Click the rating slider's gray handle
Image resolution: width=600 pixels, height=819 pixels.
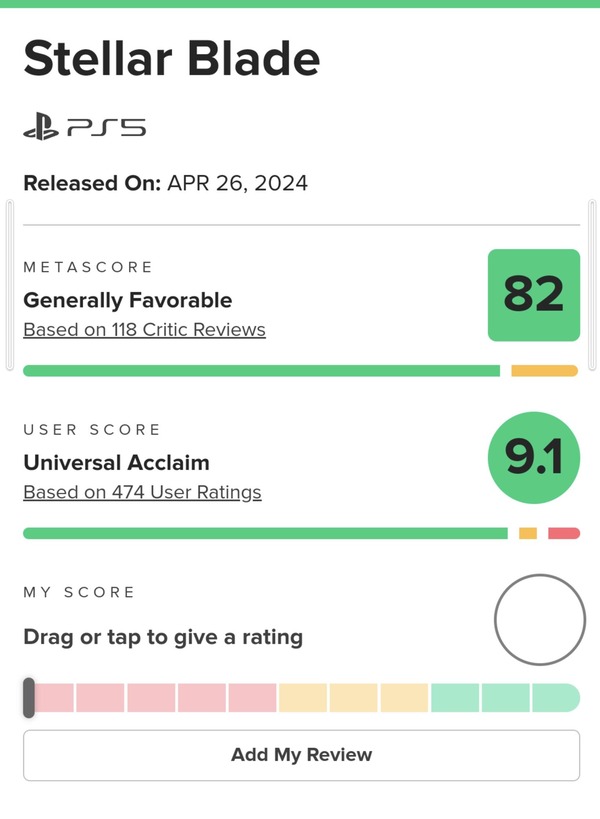pos(29,698)
